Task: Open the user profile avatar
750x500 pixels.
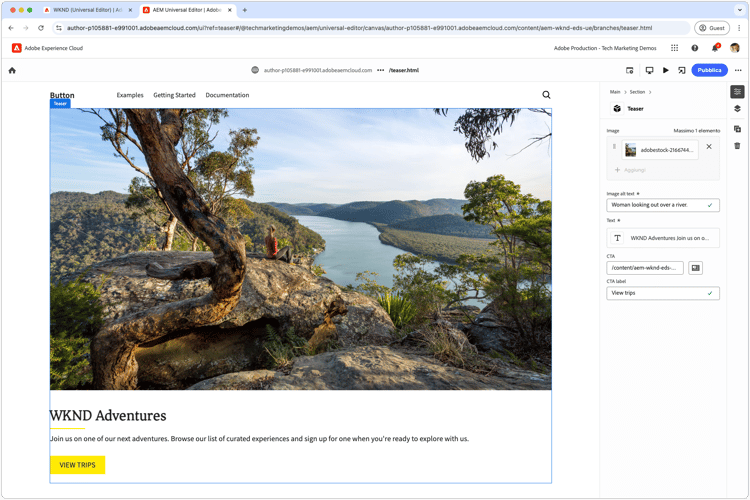Action: click(735, 48)
